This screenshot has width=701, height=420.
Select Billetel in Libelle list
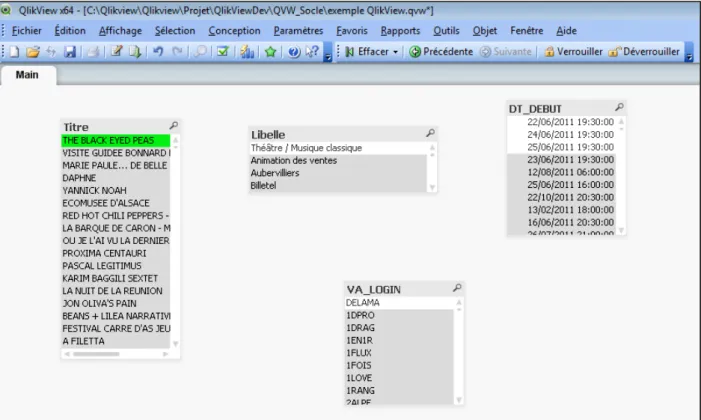338,186
